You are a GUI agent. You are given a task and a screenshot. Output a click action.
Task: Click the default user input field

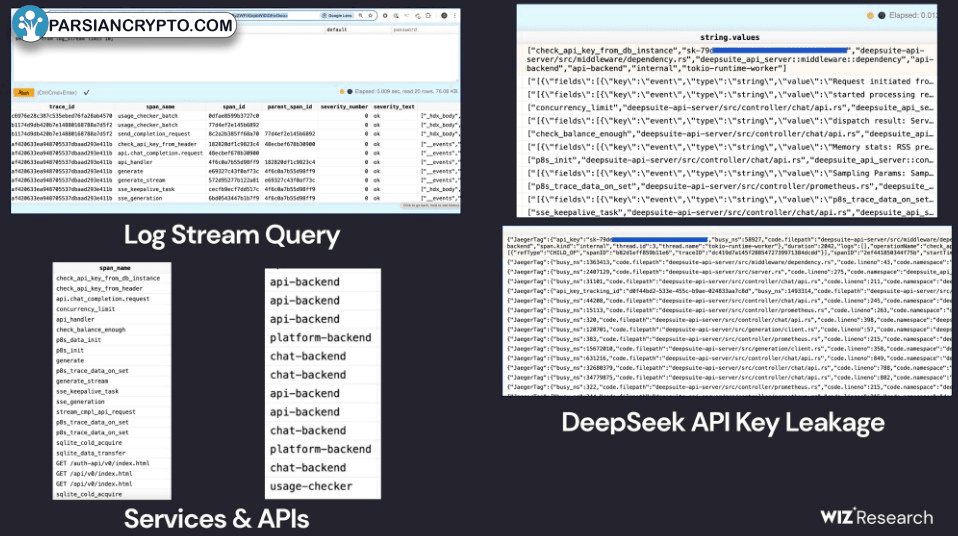pos(337,30)
